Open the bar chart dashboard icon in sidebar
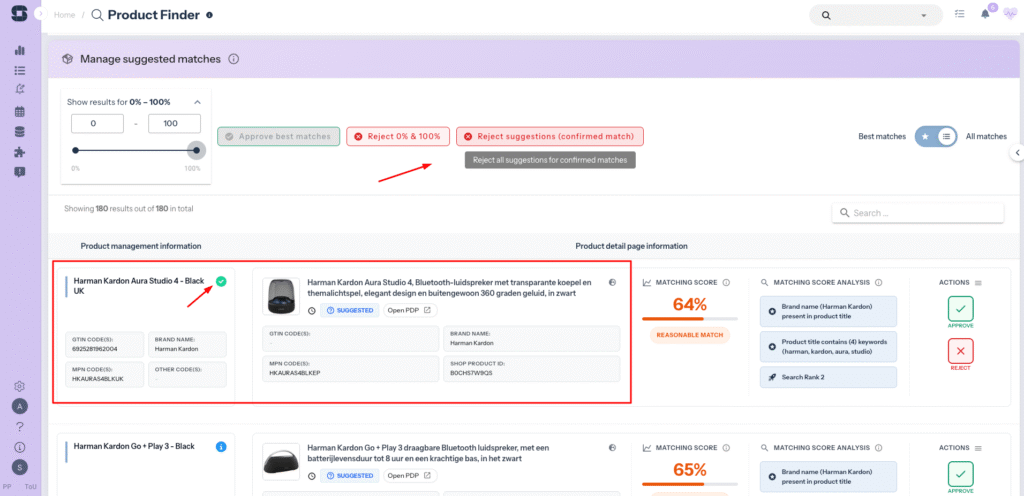1024x496 pixels. (x=20, y=50)
